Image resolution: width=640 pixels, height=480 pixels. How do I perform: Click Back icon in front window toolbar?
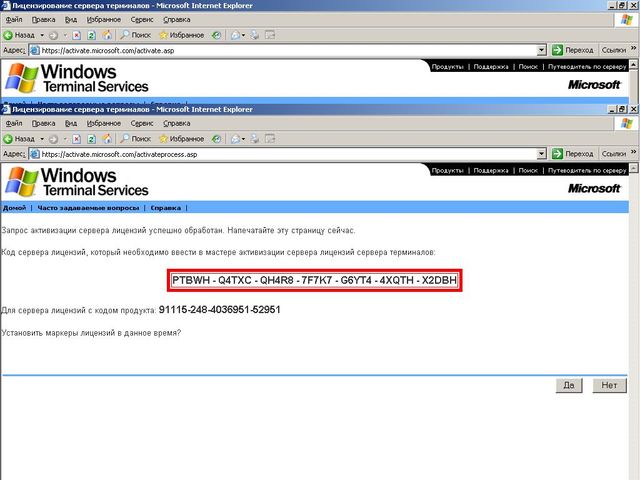8,139
